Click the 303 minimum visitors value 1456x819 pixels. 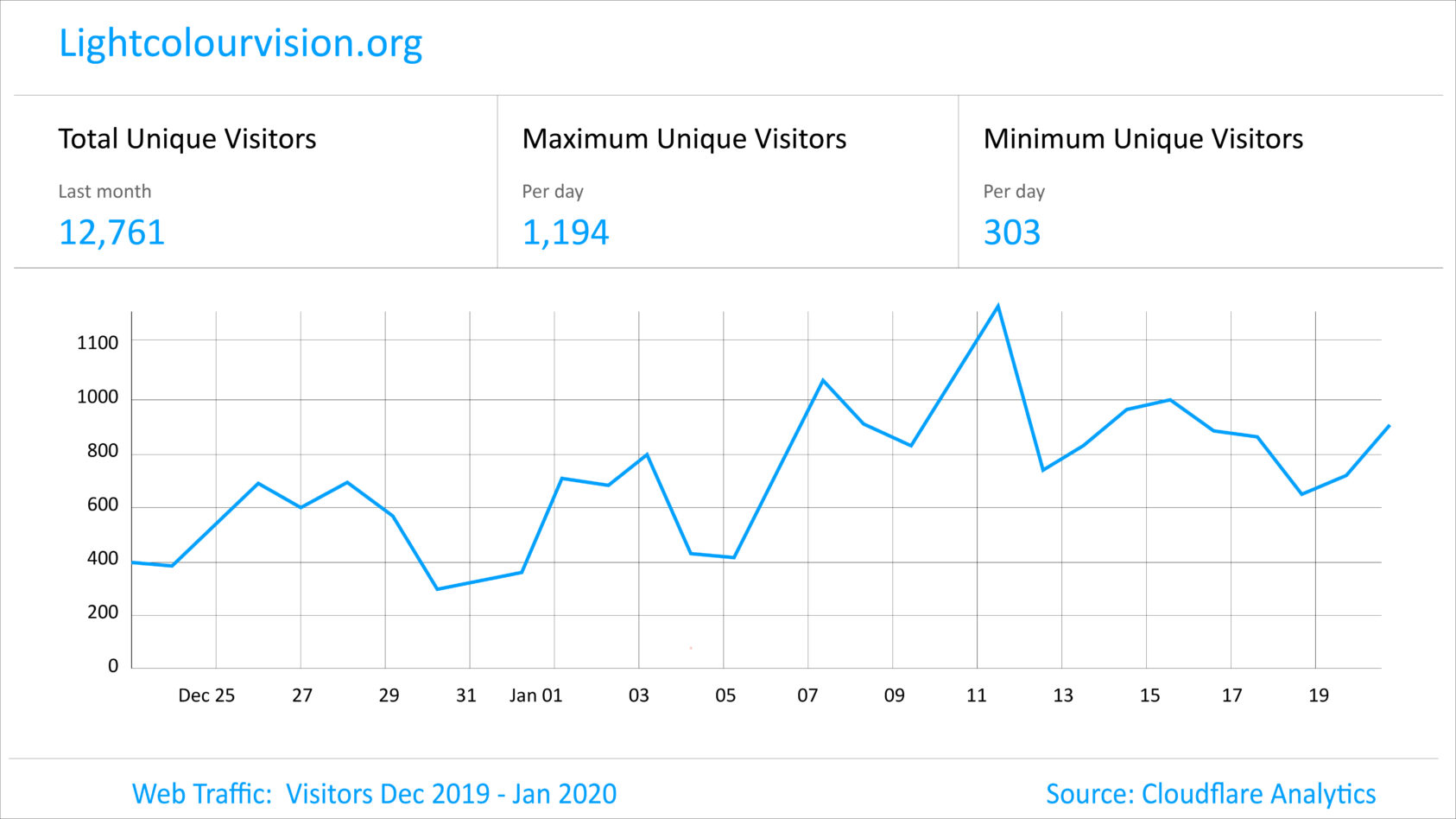coord(1011,232)
